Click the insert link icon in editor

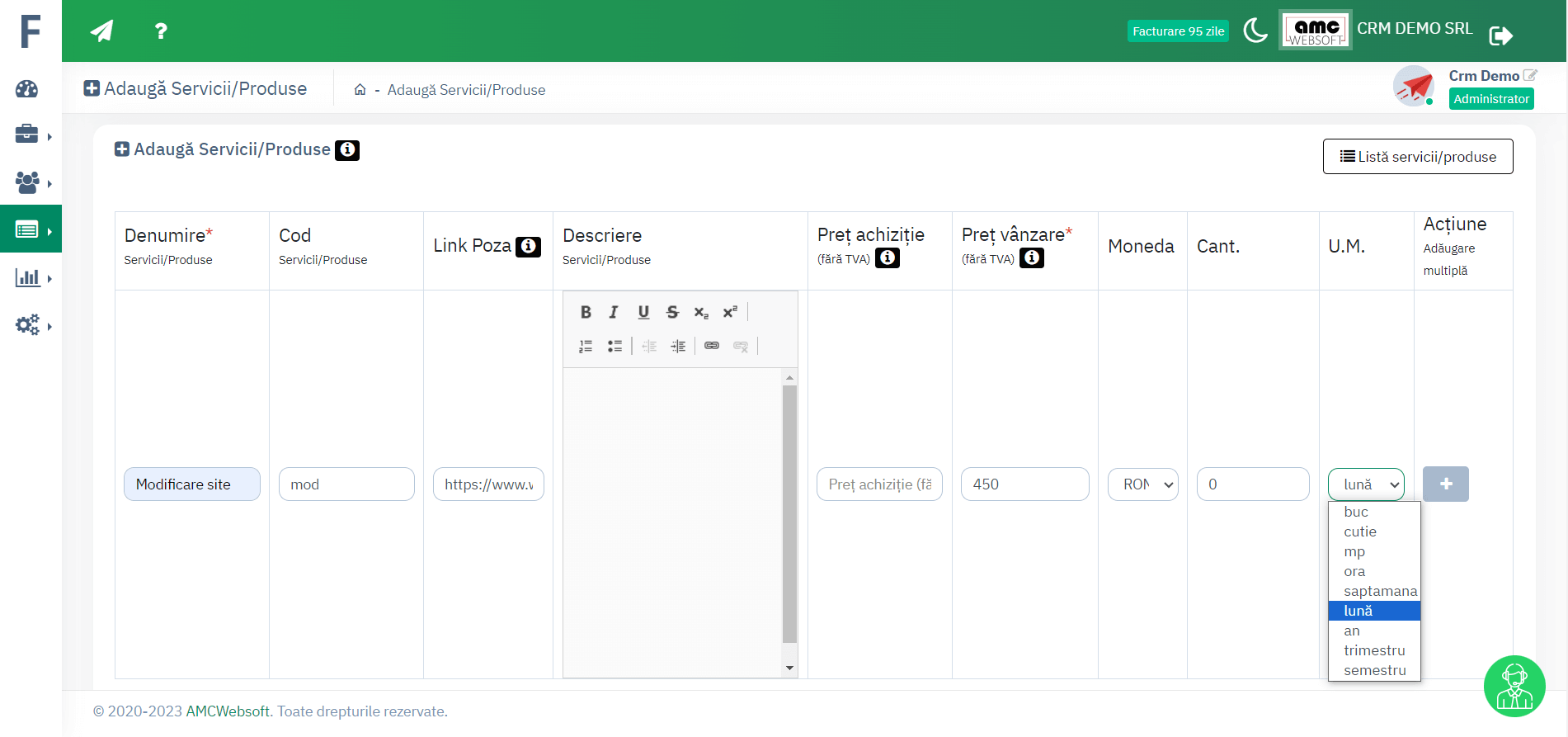click(x=712, y=346)
